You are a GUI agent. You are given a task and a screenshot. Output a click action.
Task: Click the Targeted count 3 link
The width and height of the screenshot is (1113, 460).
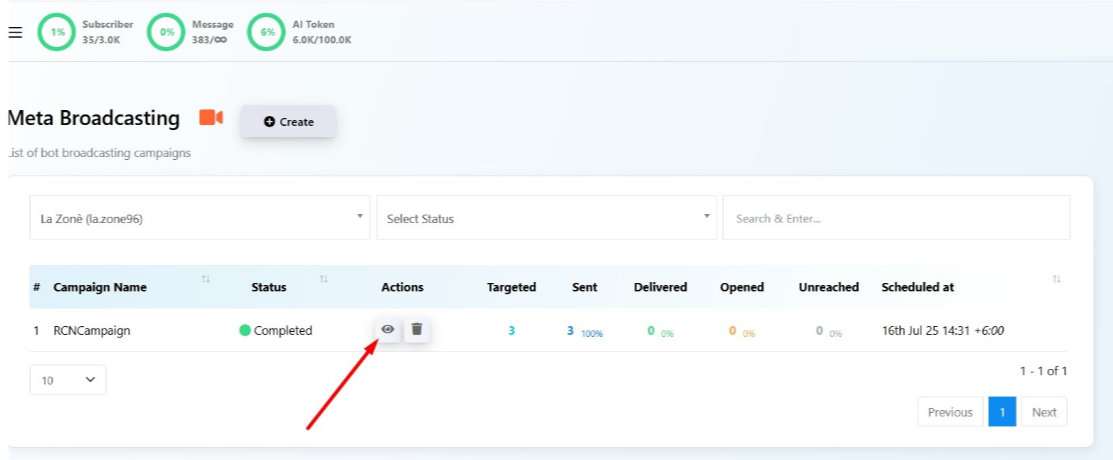pos(511,331)
